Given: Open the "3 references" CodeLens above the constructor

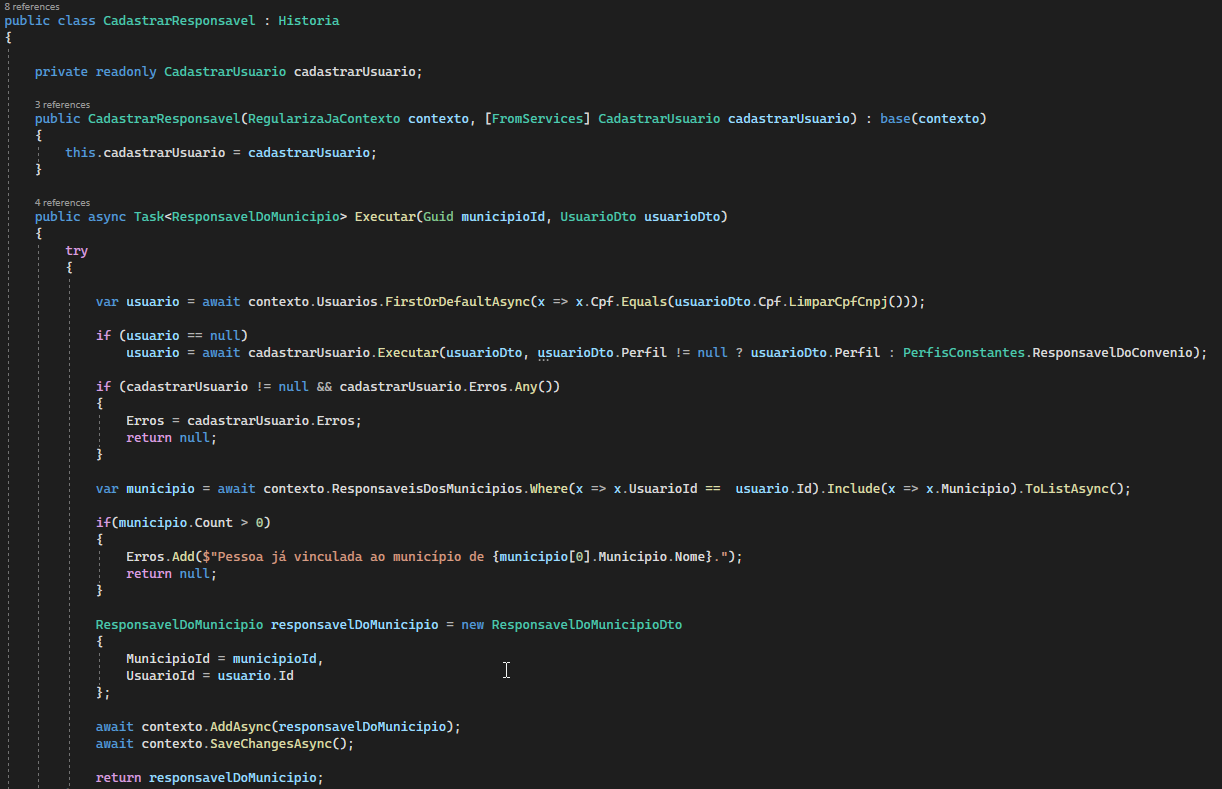Looking at the screenshot, I should tap(62, 104).
